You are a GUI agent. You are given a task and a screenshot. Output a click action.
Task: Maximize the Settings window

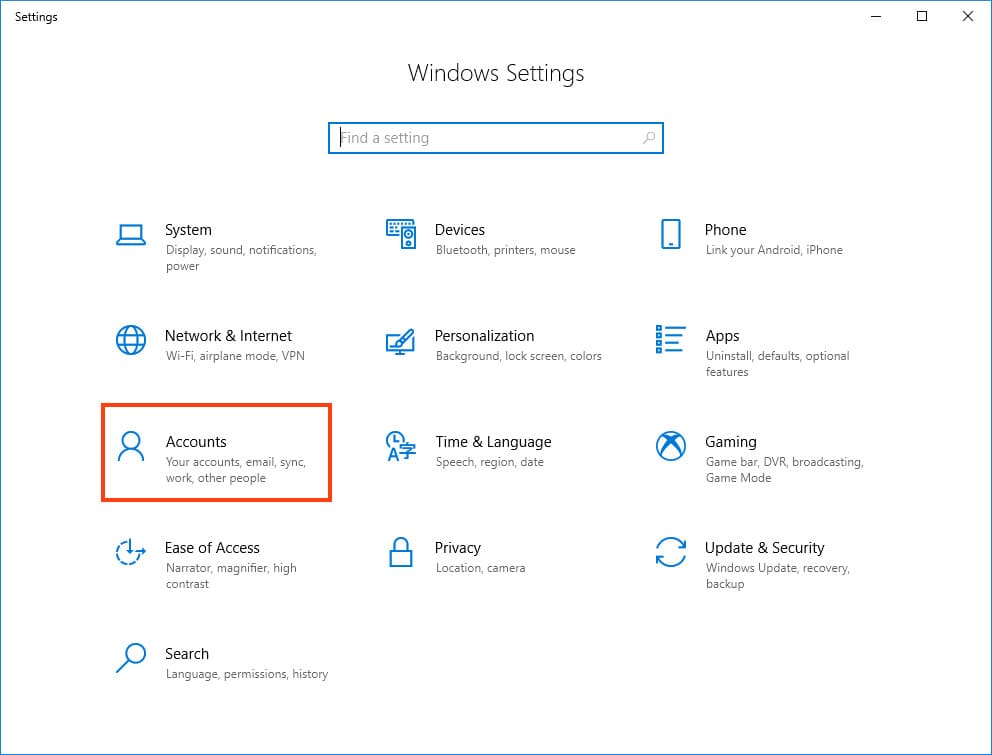922,16
